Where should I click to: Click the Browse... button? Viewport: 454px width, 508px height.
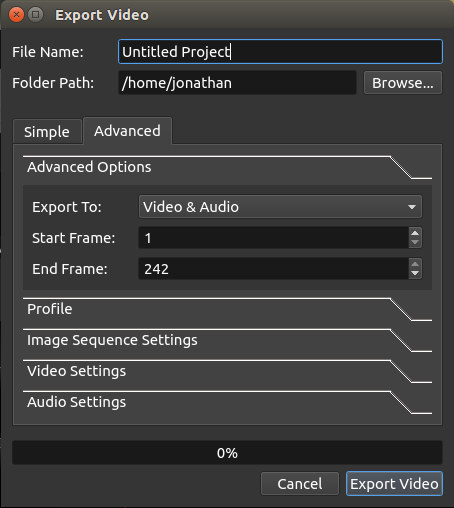(403, 83)
